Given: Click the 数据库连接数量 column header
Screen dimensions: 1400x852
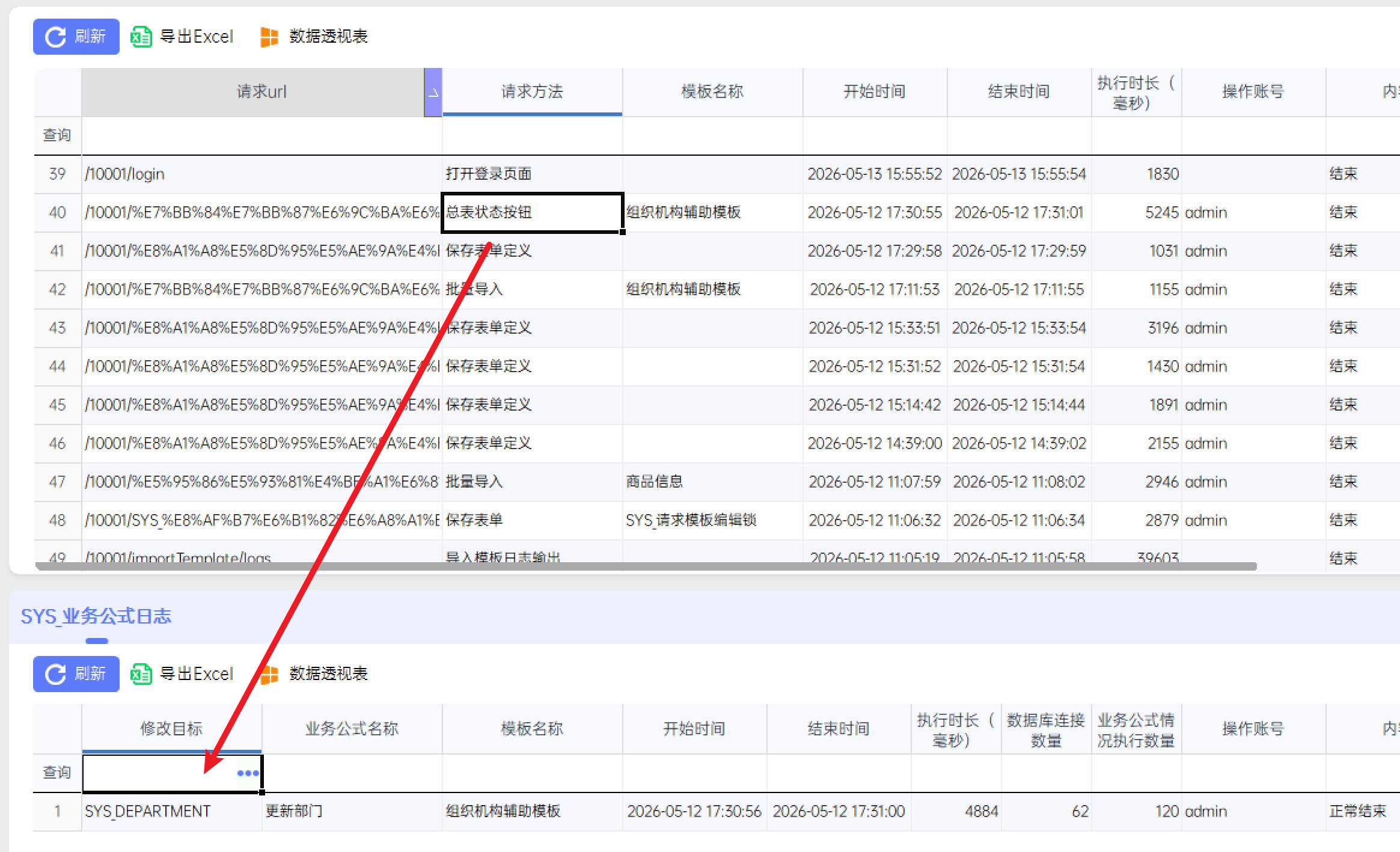Looking at the screenshot, I should coord(1046,729).
